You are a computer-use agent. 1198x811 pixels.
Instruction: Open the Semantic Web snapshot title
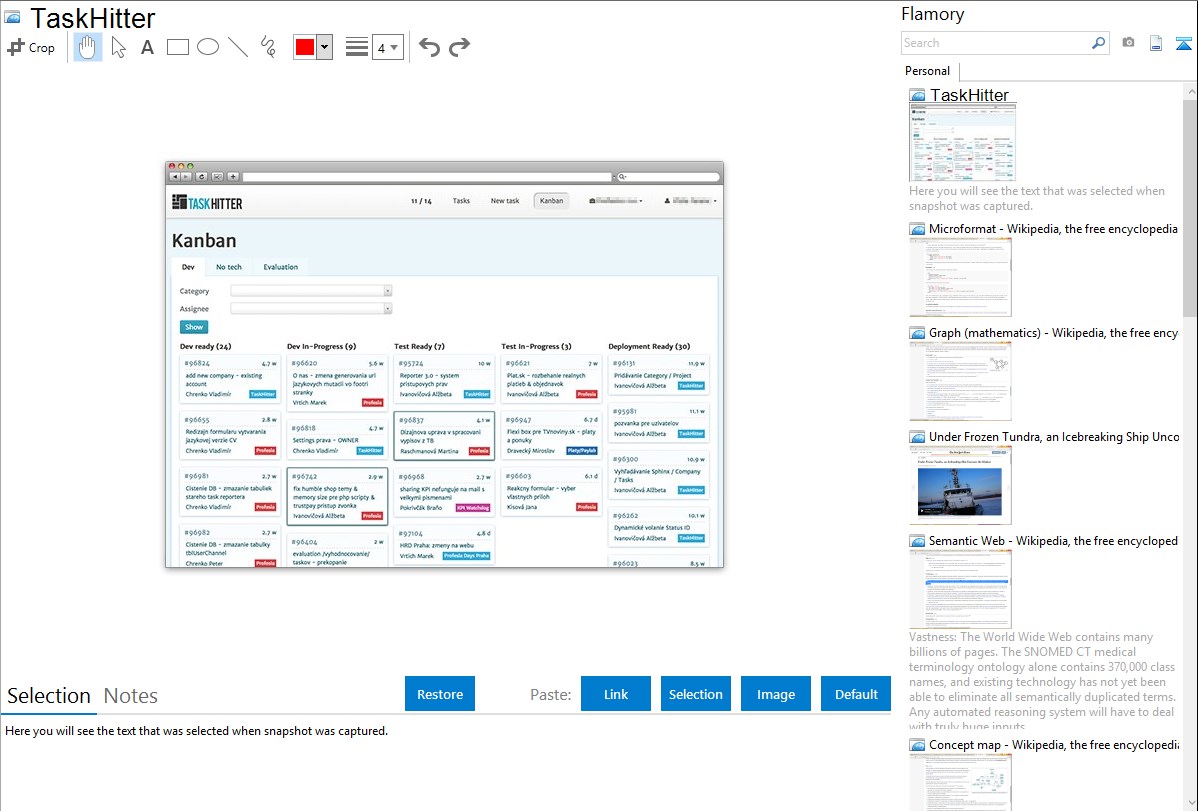tap(1053, 540)
